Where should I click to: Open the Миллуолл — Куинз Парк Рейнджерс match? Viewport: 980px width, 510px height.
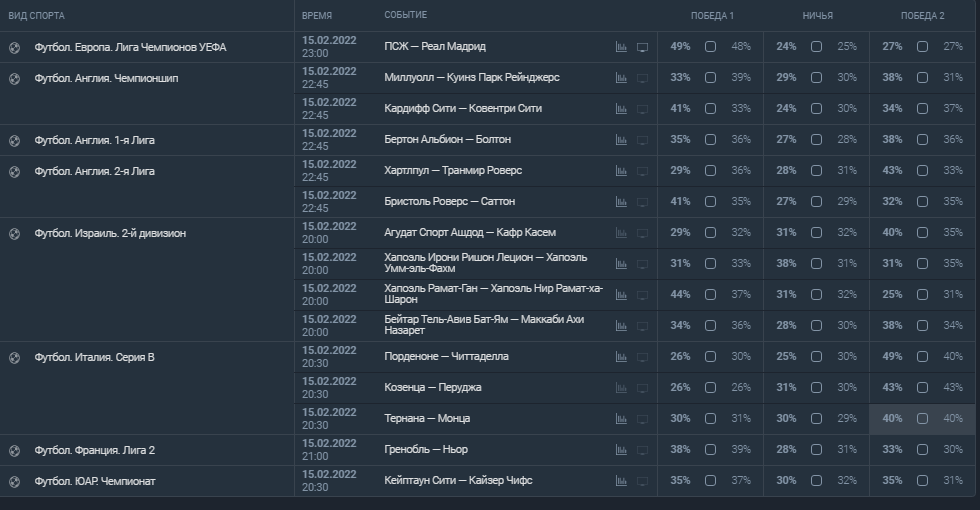471,78
